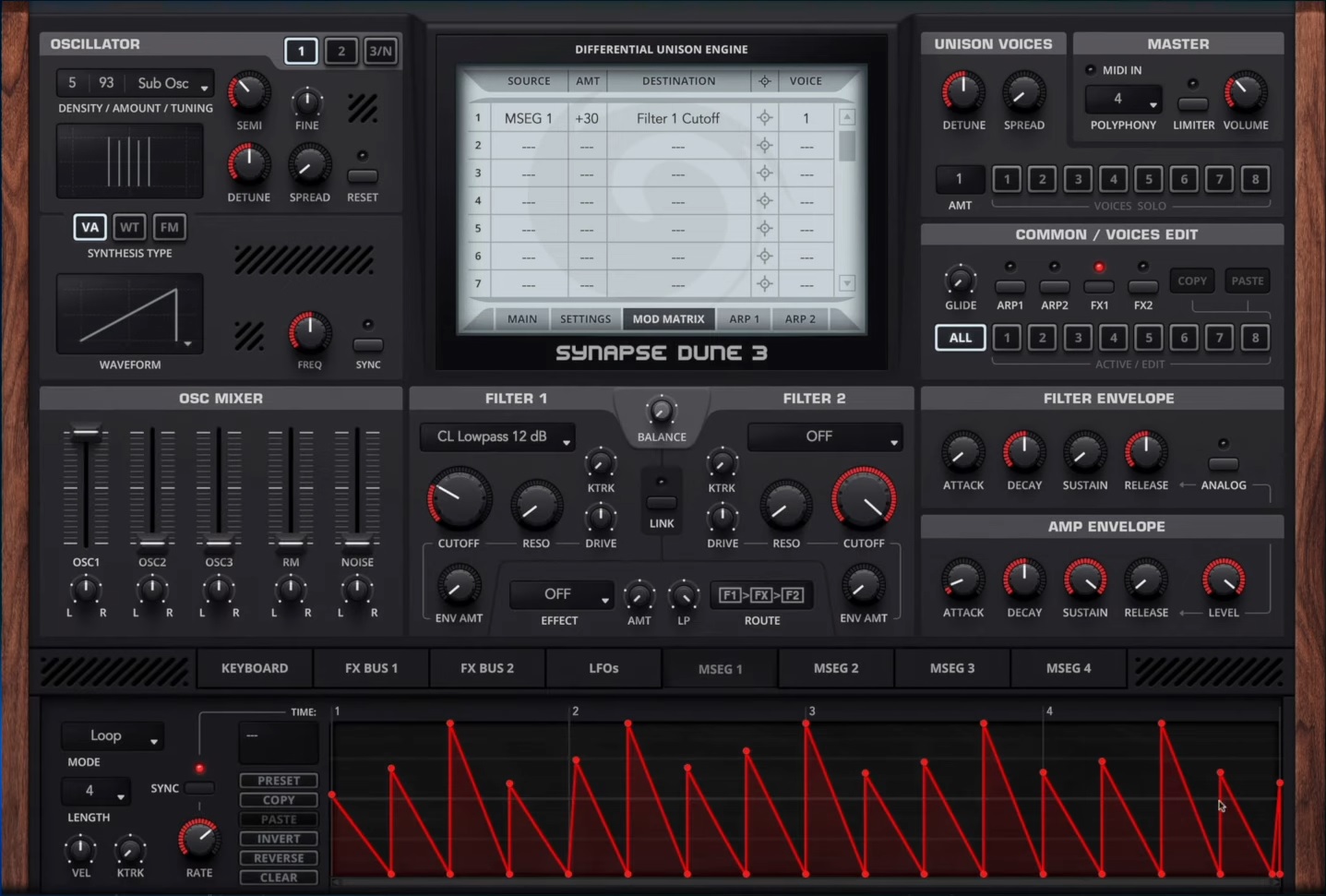Open the Polyphony dropdown
1326x896 pixels.
(x=1123, y=99)
